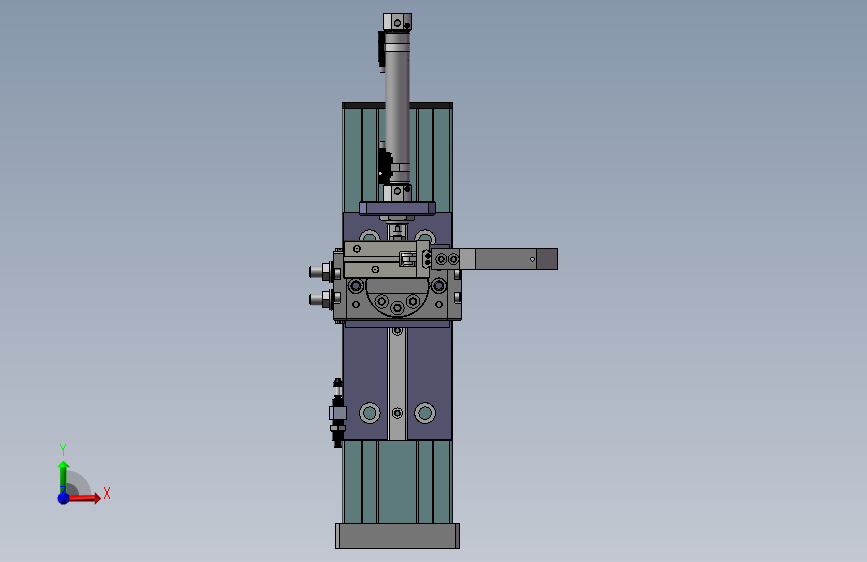Viewport: 867px width, 562px height.
Task: Select the lower-left circular hole in the purple plate
Action: tap(369, 413)
